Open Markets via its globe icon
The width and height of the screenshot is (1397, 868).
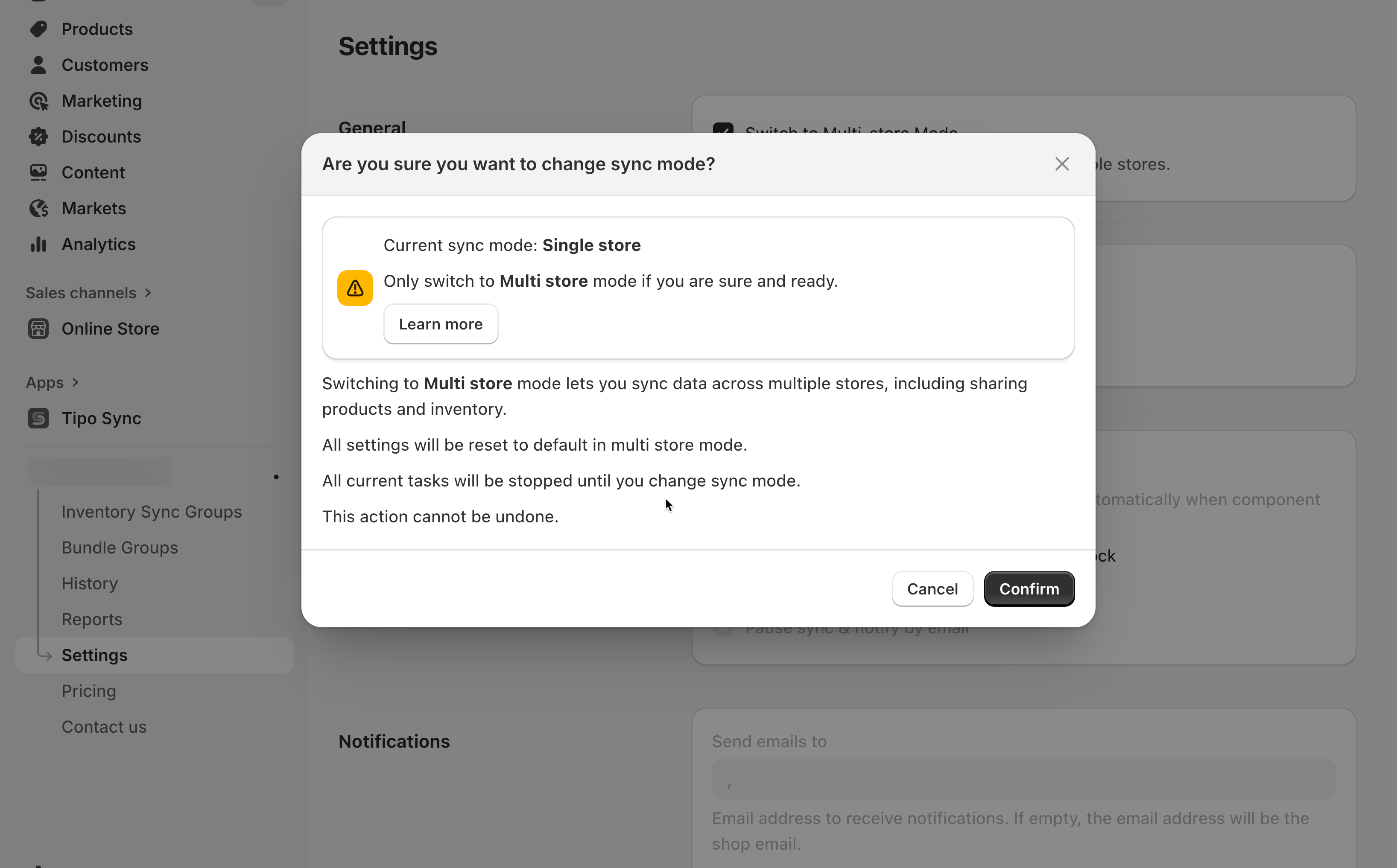[x=38, y=208]
